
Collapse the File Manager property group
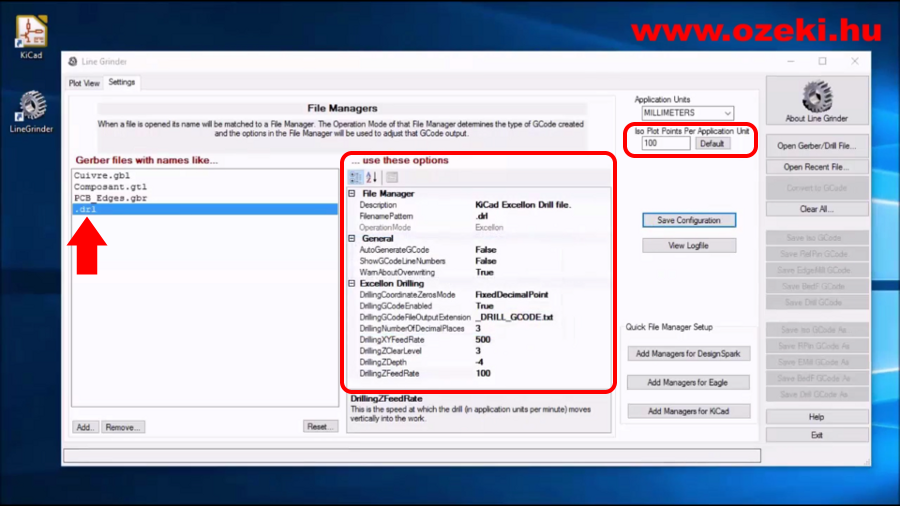tap(352, 193)
